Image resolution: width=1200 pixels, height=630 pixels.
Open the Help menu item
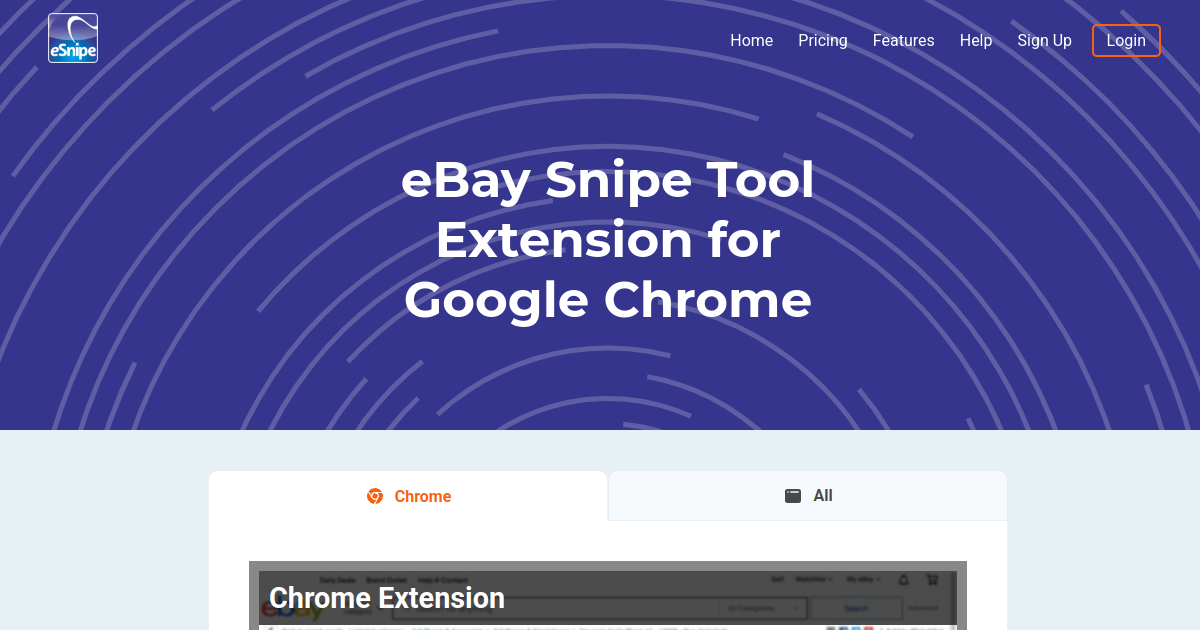click(x=976, y=40)
